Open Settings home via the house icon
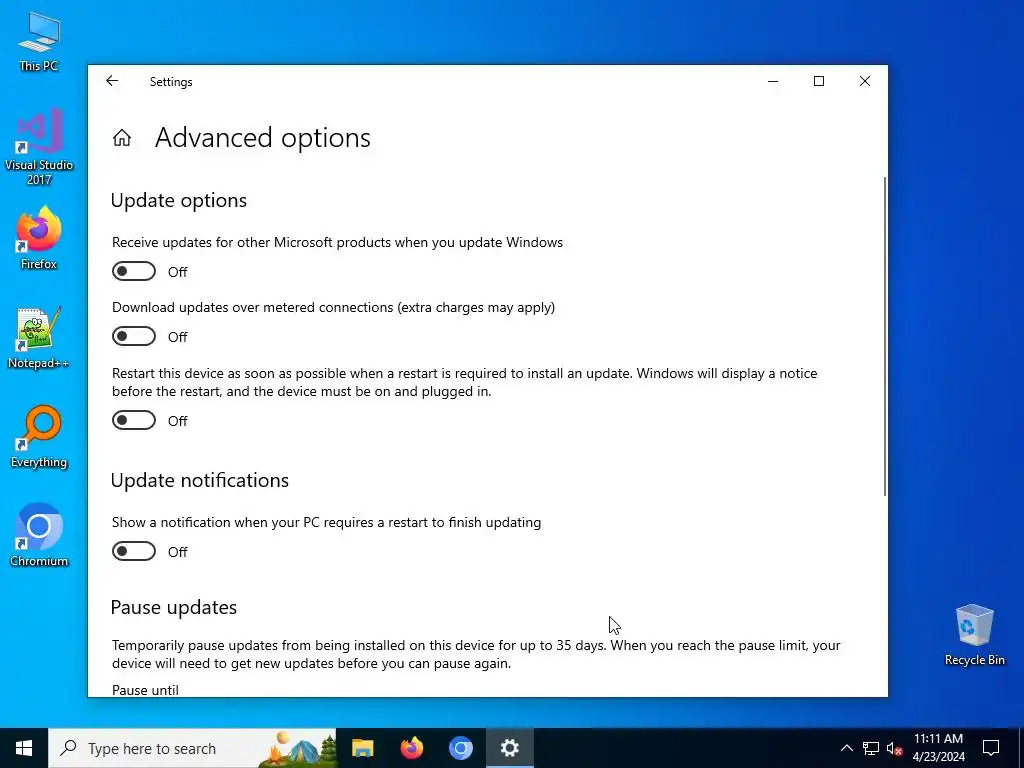This screenshot has height=768, width=1024. click(122, 138)
